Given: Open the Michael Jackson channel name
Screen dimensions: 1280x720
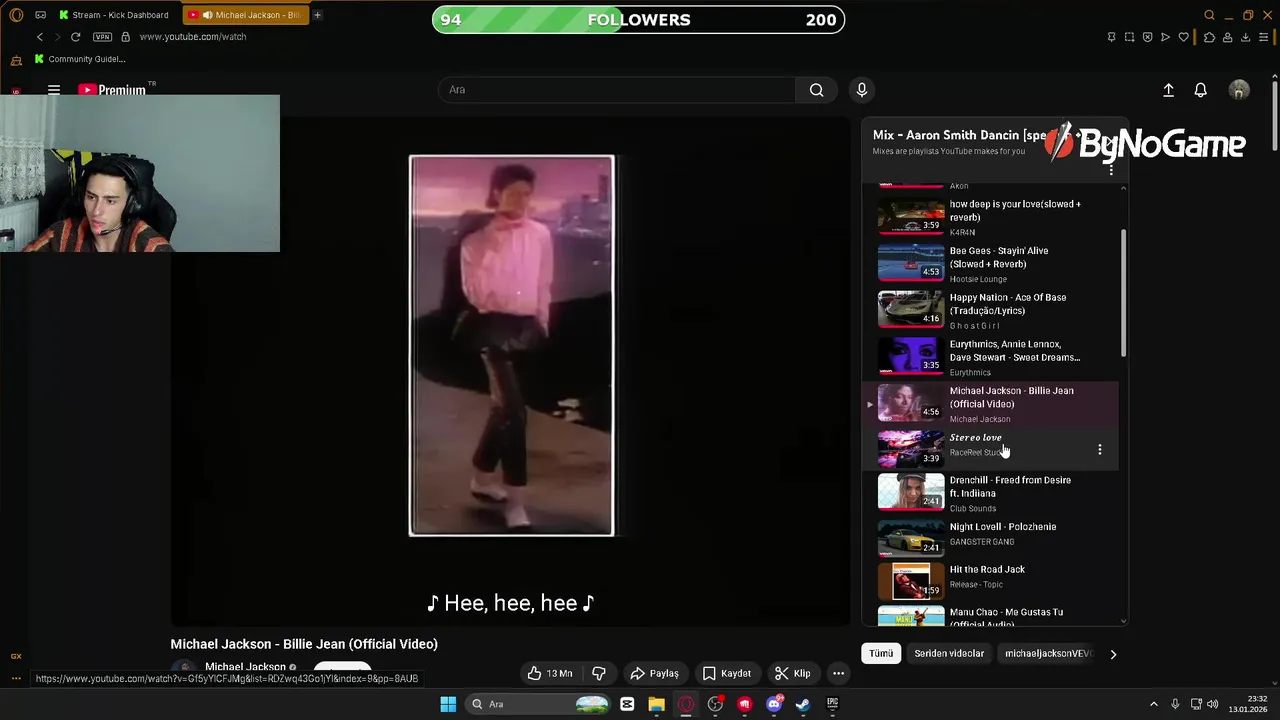Looking at the screenshot, I should point(245,667).
